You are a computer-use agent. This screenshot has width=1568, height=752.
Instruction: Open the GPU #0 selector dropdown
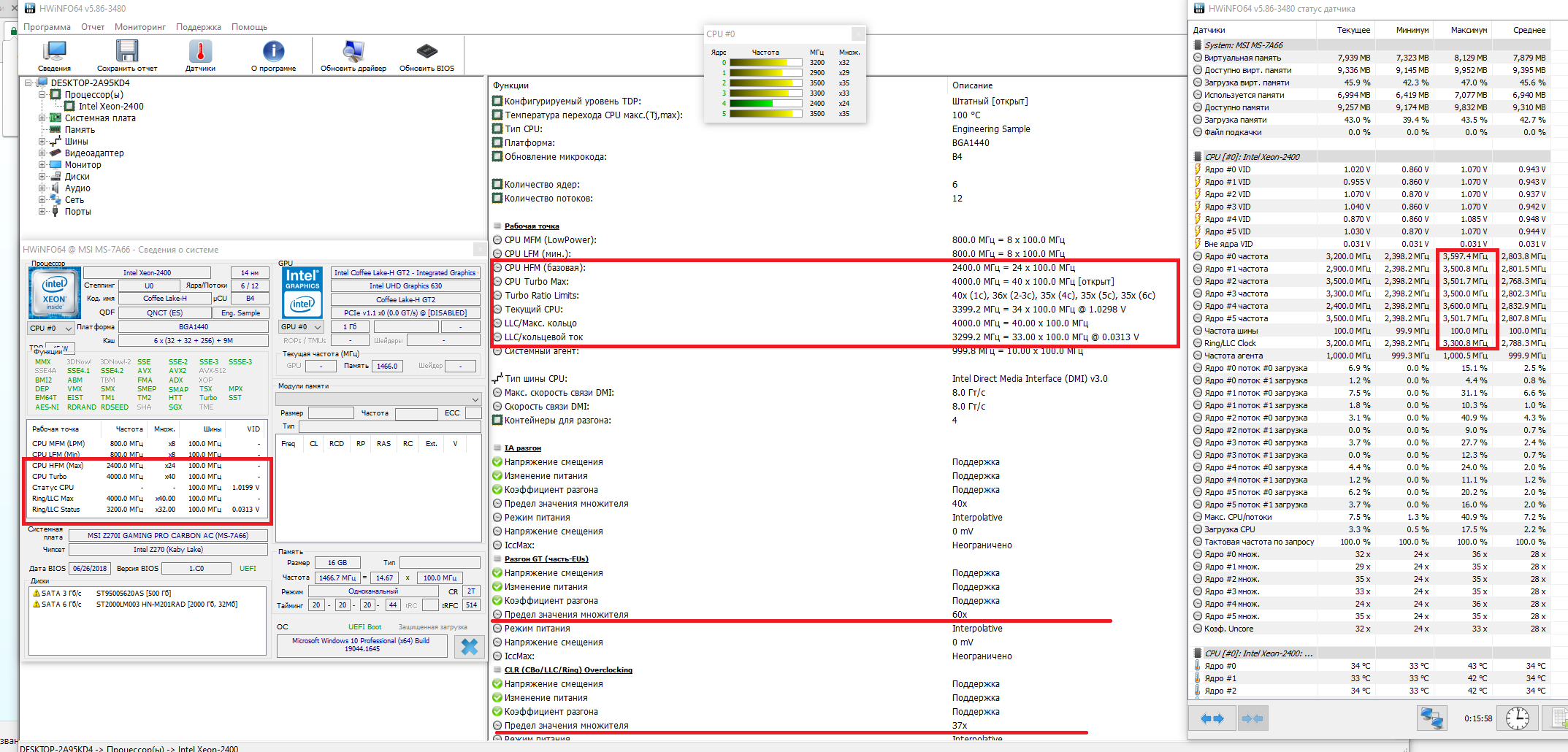[302, 327]
